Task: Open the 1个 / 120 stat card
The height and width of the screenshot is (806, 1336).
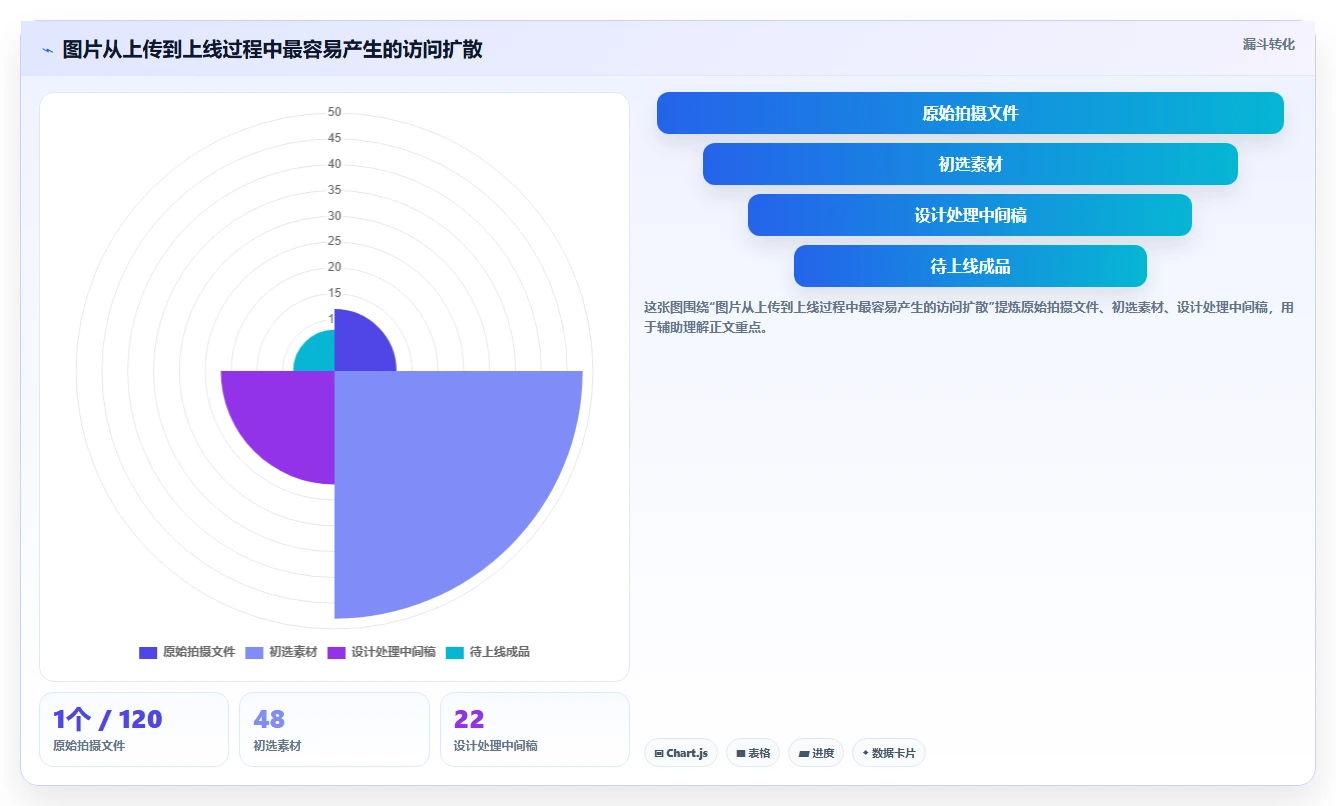Action: click(x=134, y=729)
